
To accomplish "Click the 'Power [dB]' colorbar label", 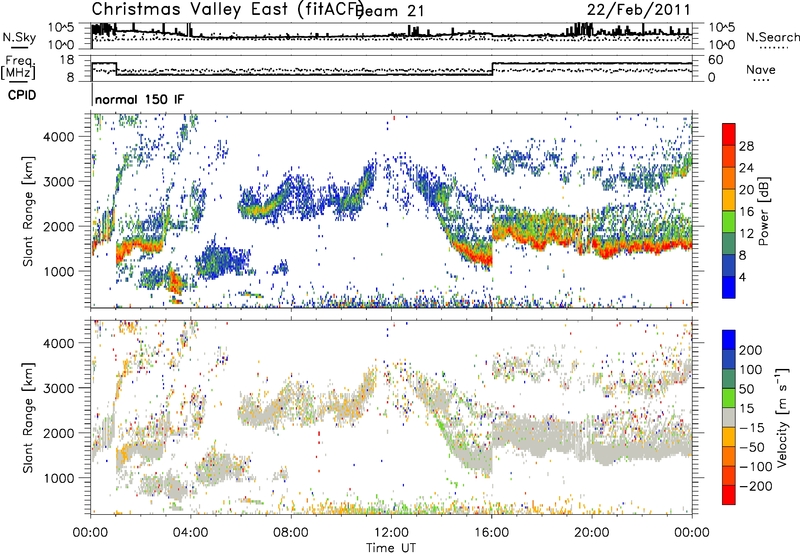I will [764, 211].
